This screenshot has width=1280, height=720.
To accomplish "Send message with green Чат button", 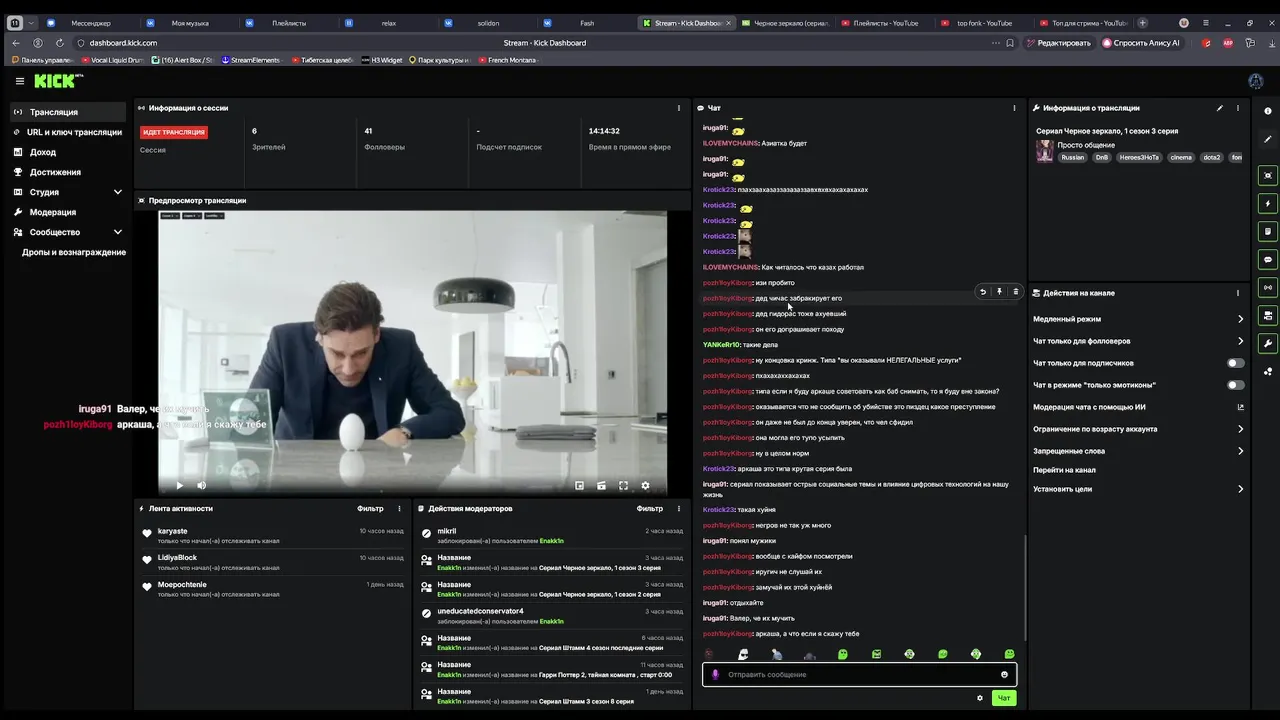I will click(x=1004, y=698).
